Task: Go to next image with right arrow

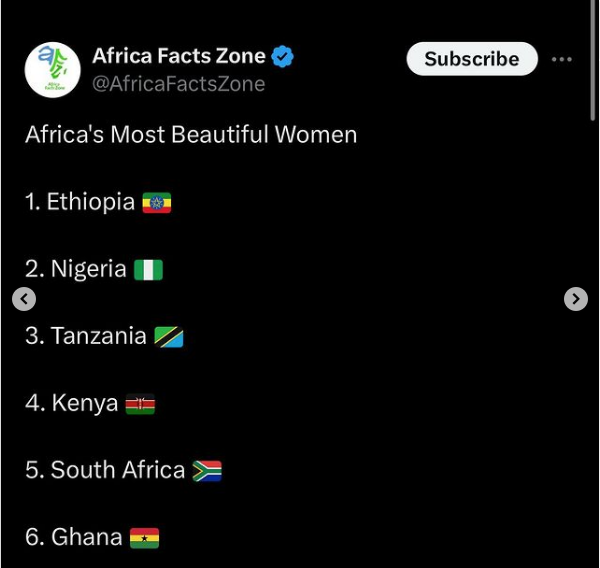Action: (576, 299)
